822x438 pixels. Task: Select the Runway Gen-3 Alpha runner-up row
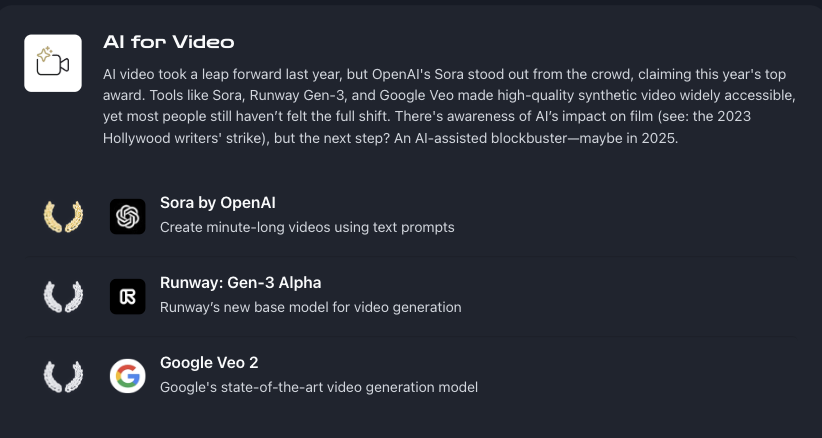tap(412, 297)
